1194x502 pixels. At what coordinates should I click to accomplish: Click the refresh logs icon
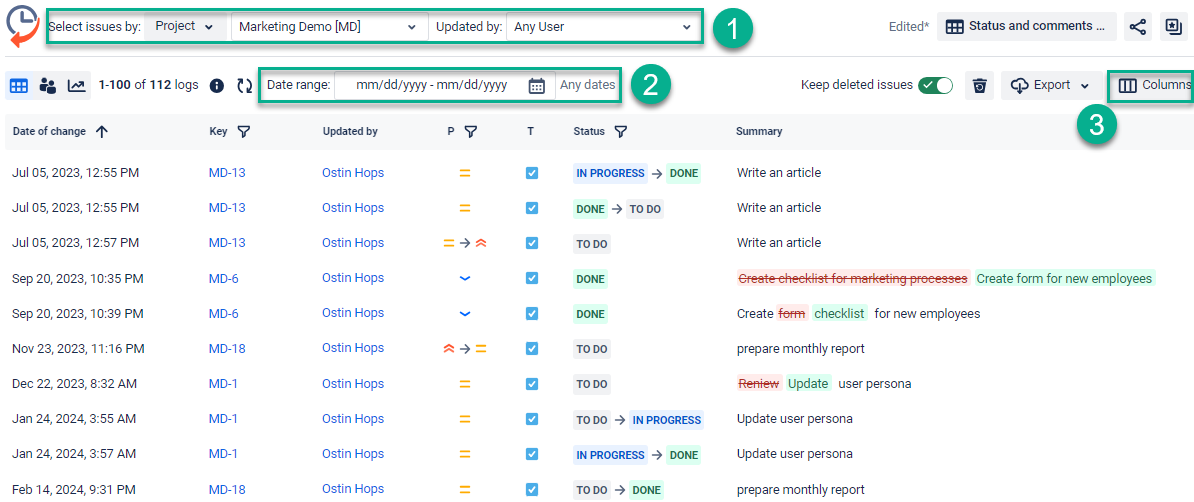[x=244, y=86]
